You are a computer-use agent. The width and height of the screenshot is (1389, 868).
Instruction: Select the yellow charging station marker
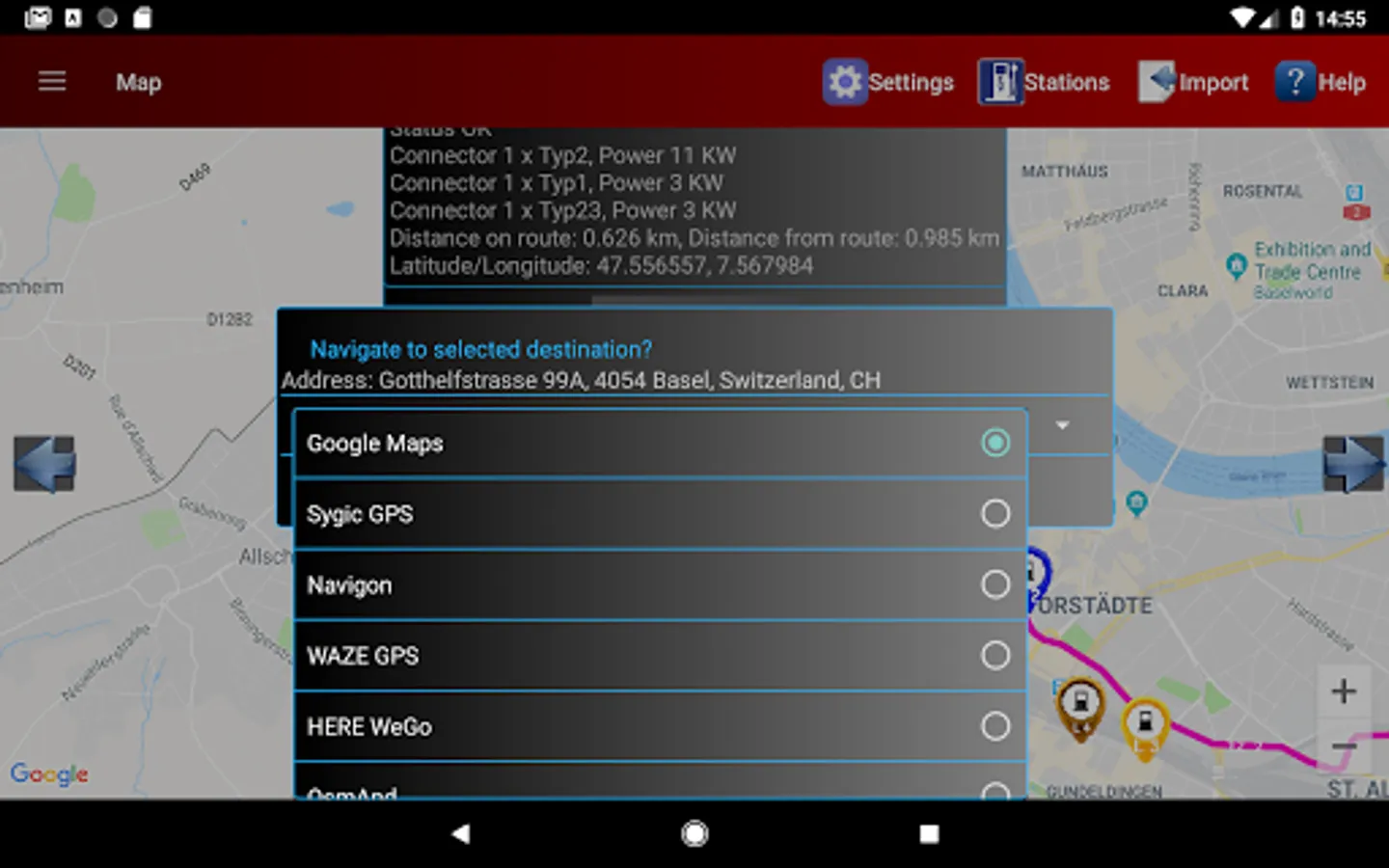click(1145, 728)
